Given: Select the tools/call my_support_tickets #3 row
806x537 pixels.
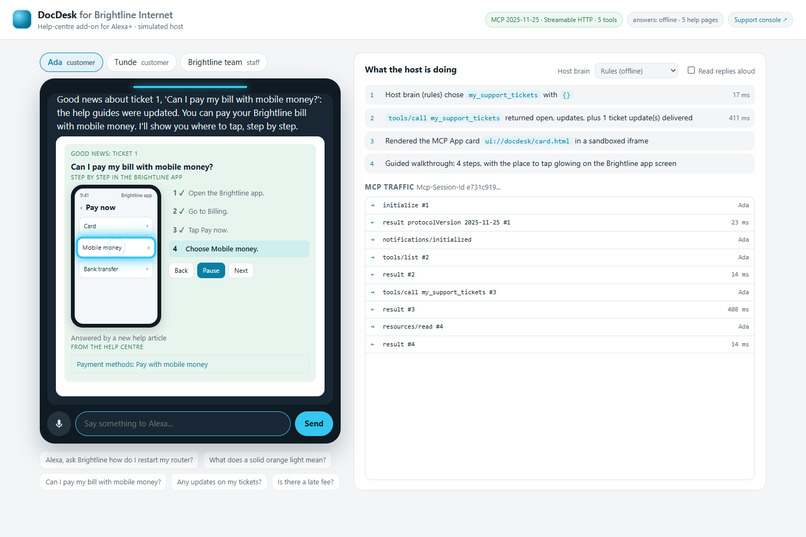Looking at the screenshot, I should point(559,292).
